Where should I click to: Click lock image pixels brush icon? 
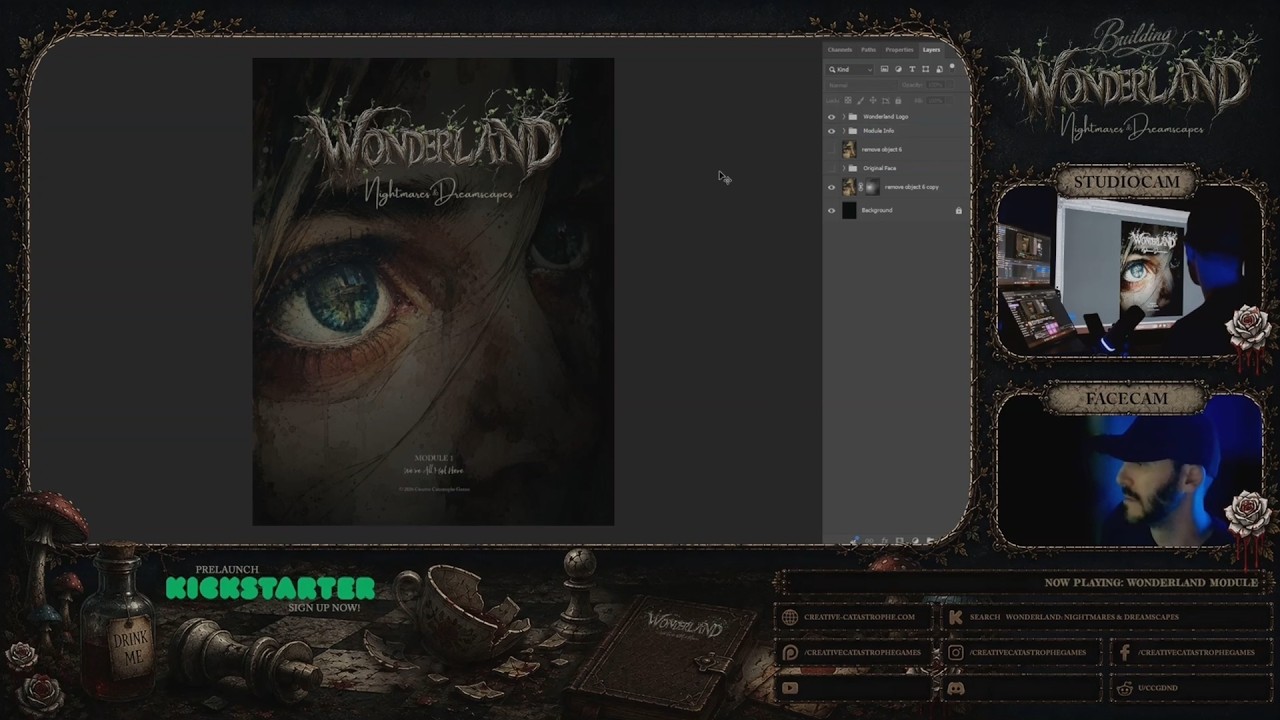click(860, 100)
